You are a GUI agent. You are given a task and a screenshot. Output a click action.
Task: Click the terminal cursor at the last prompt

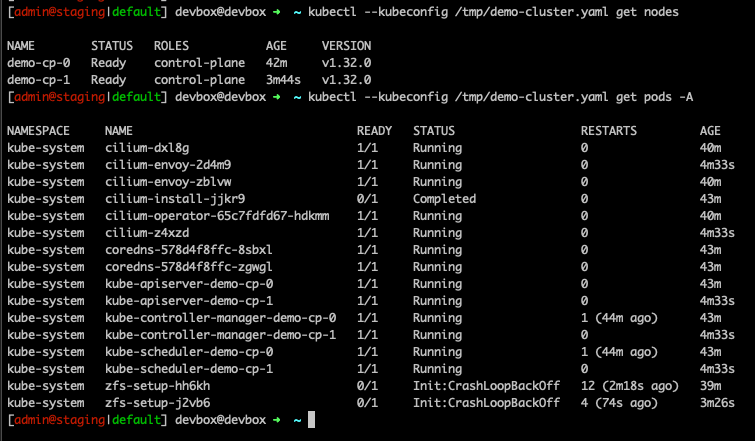pyautogui.click(x=312, y=420)
